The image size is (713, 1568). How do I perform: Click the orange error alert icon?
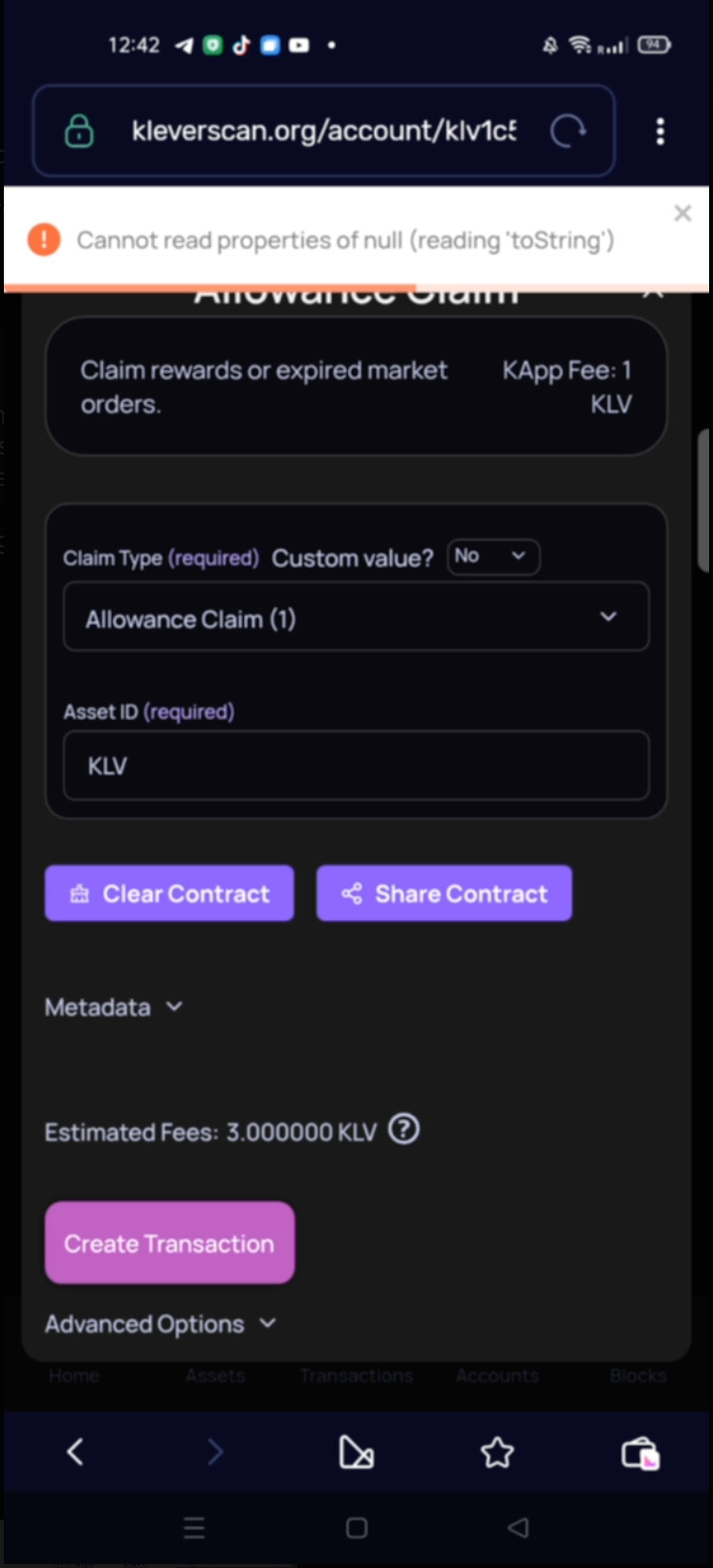click(x=44, y=239)
